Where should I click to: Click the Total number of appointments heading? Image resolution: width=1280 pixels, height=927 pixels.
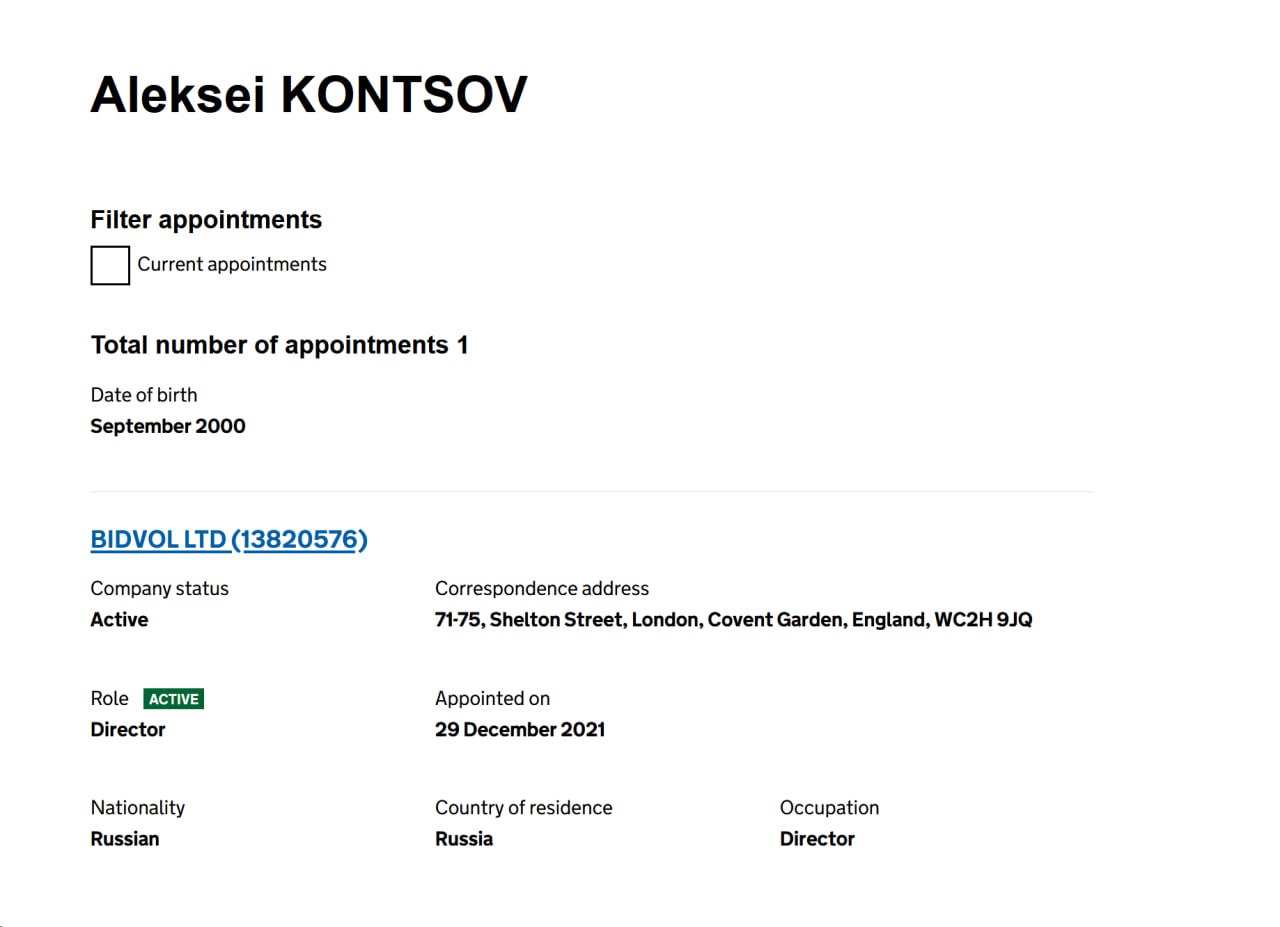point(279,345)
